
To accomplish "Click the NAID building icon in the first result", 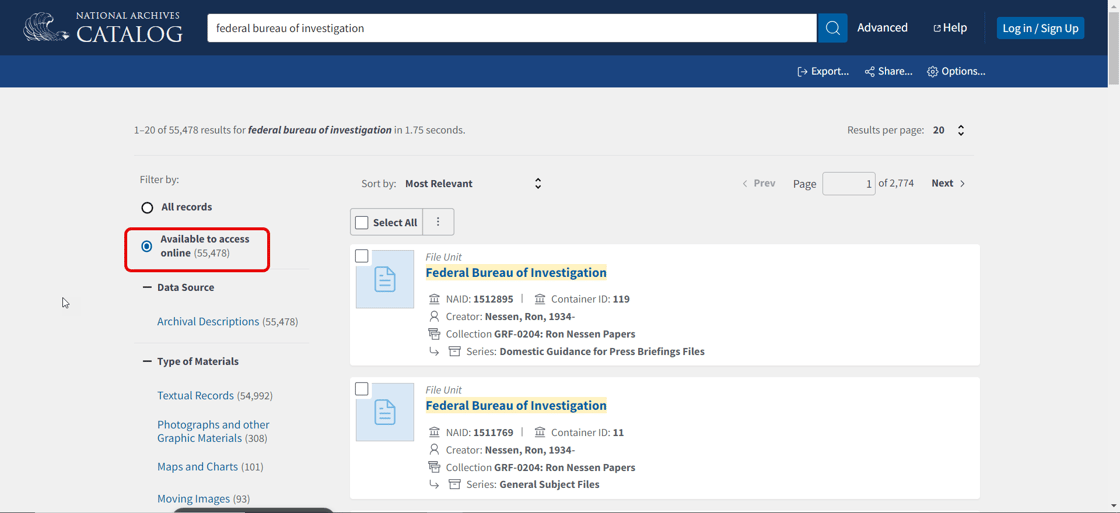I will click(434, 299).
